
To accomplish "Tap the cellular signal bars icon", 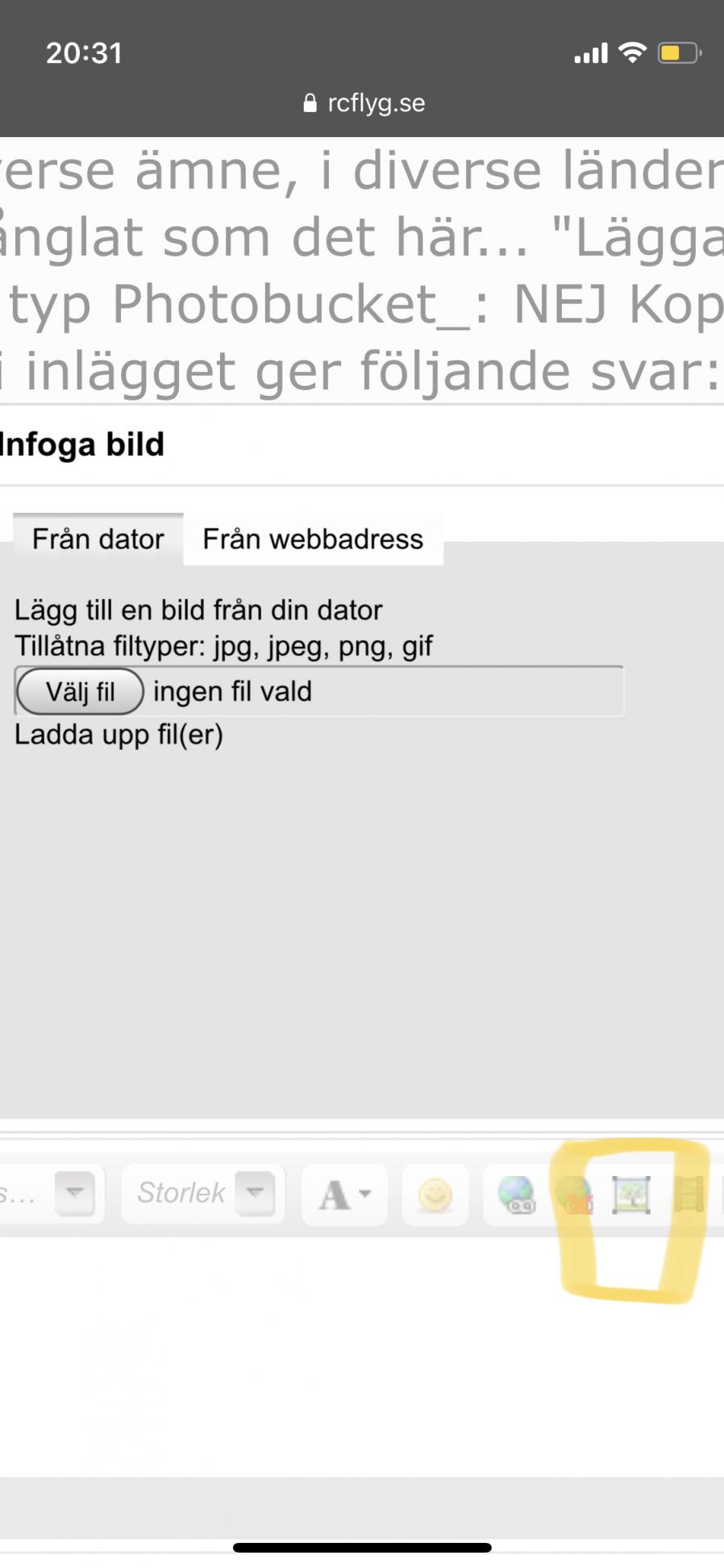I will pos(590,54).
